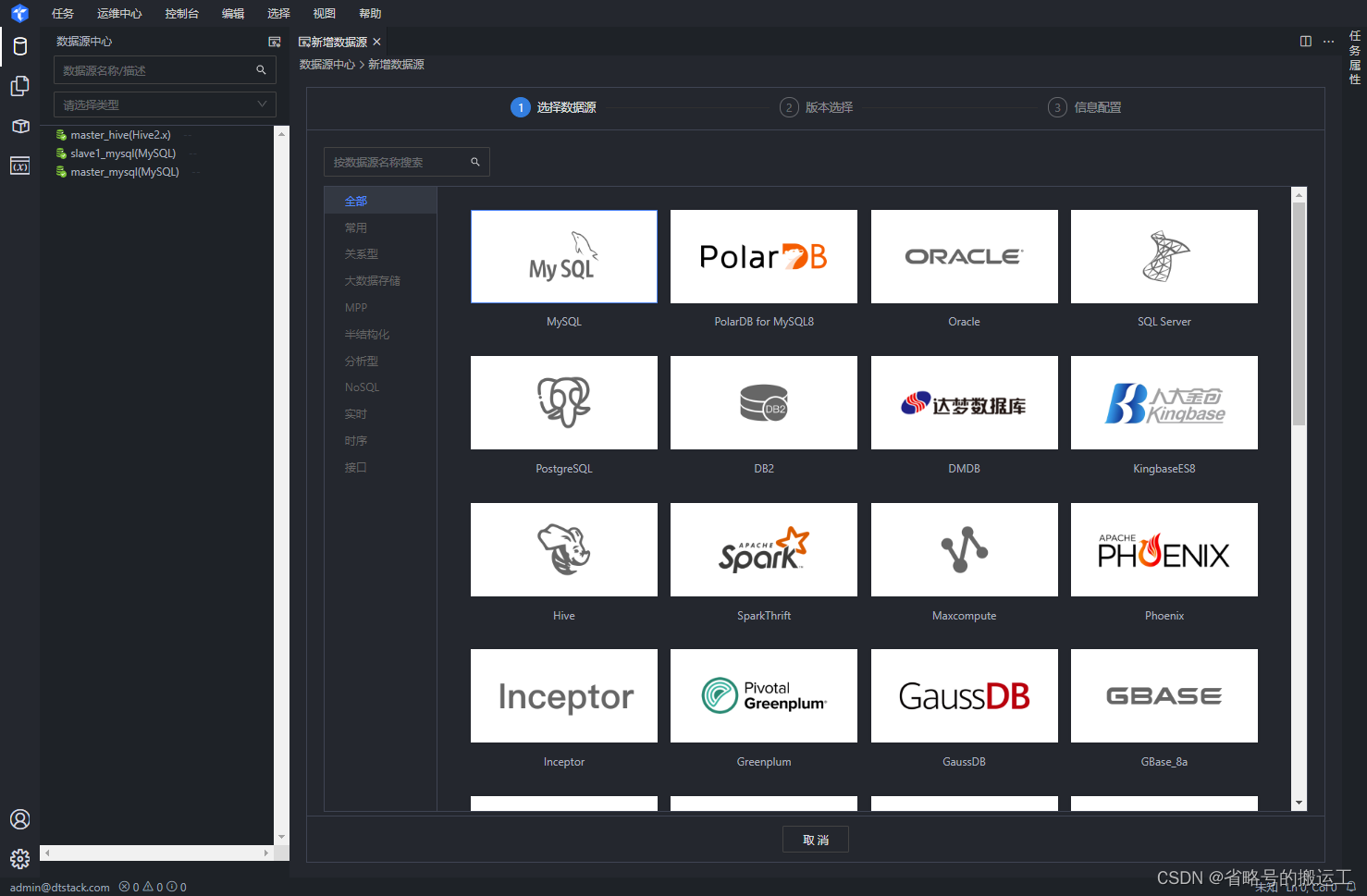The height and width of the screenshot is (896, 1367).
Task: Select the MySQL data source card
Action: pos(564,256)
